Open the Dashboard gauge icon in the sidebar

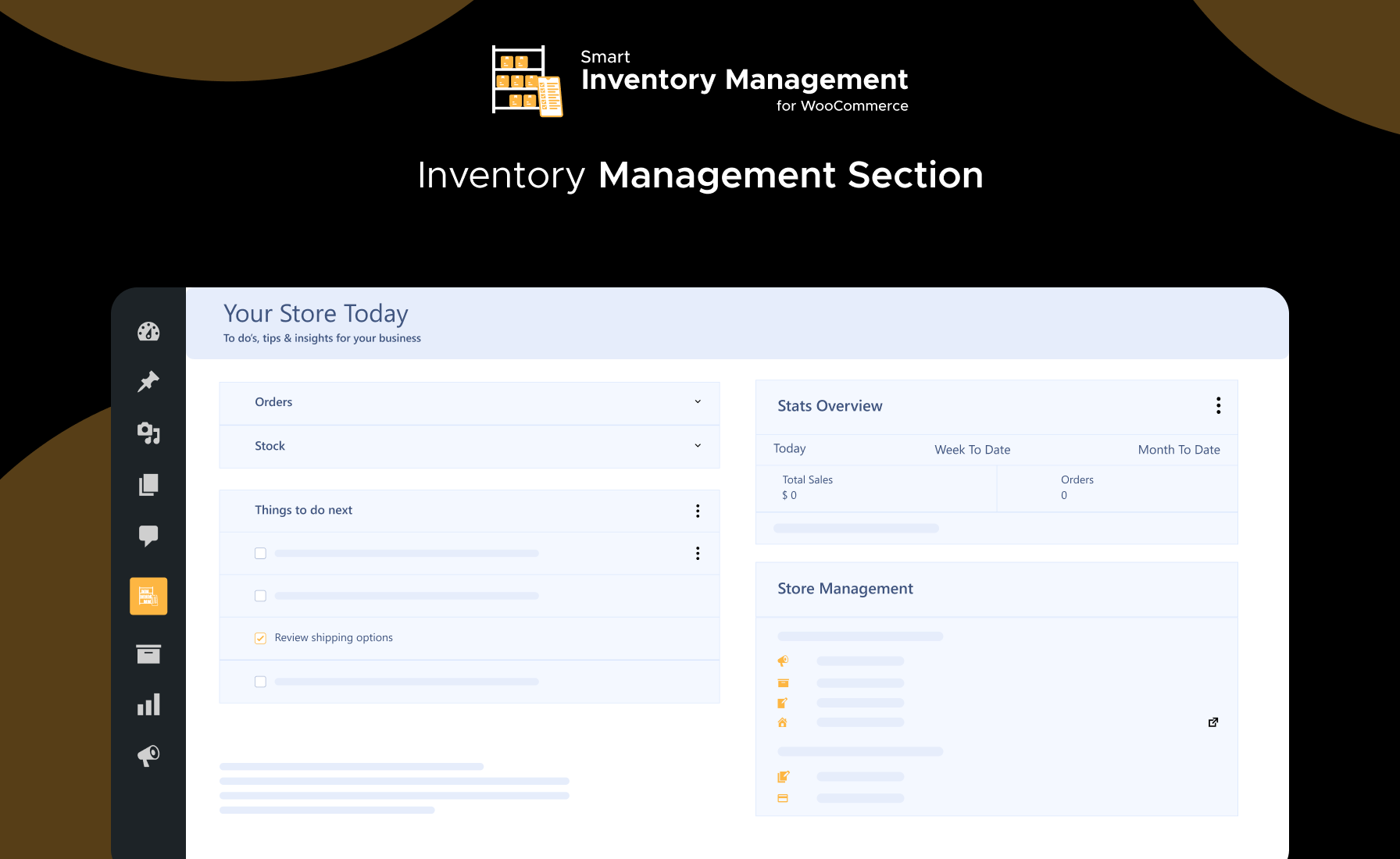[x=148, y=331]
